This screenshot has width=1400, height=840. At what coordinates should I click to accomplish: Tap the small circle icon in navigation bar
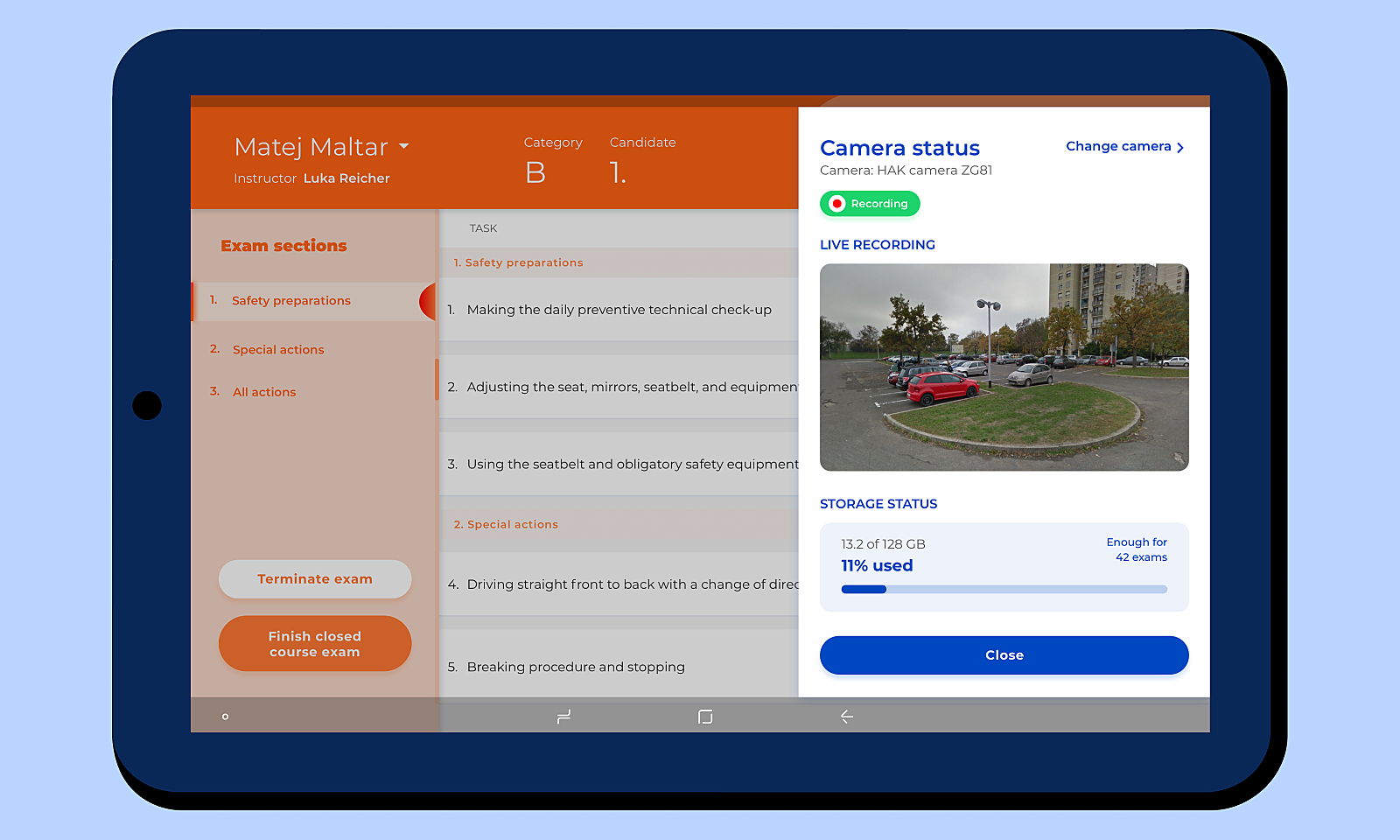(x=225, y=717)
